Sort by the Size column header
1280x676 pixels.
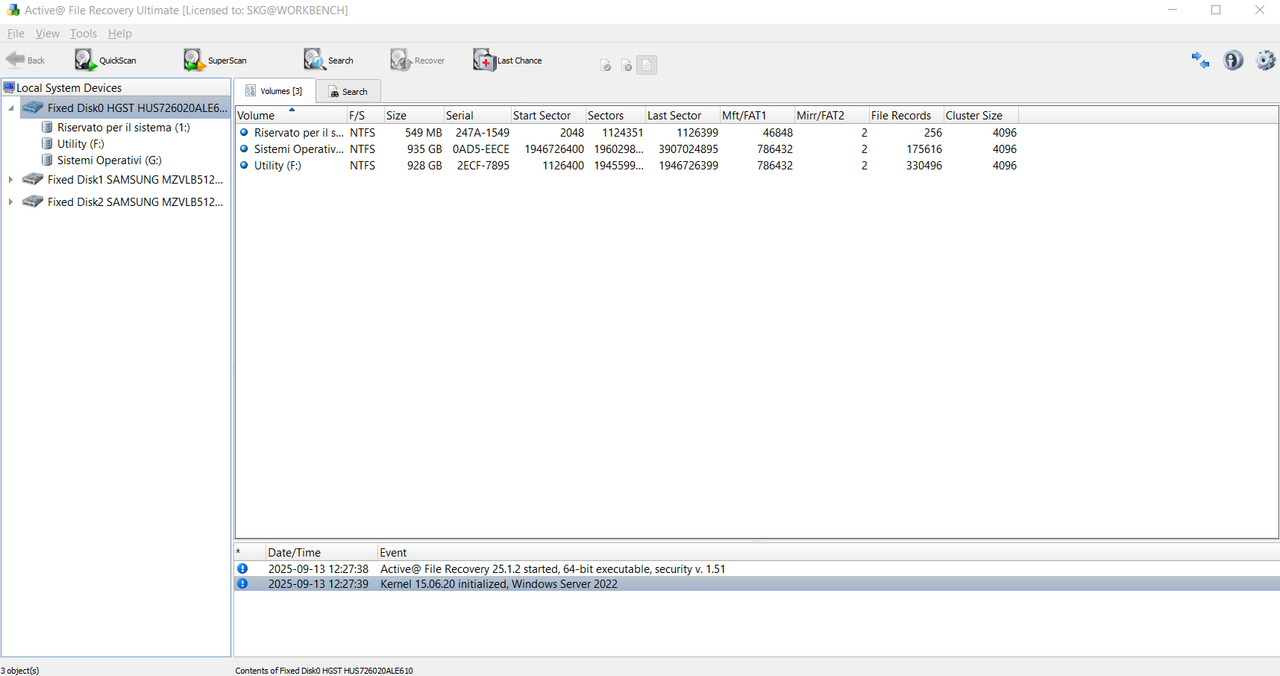point(413,115)
